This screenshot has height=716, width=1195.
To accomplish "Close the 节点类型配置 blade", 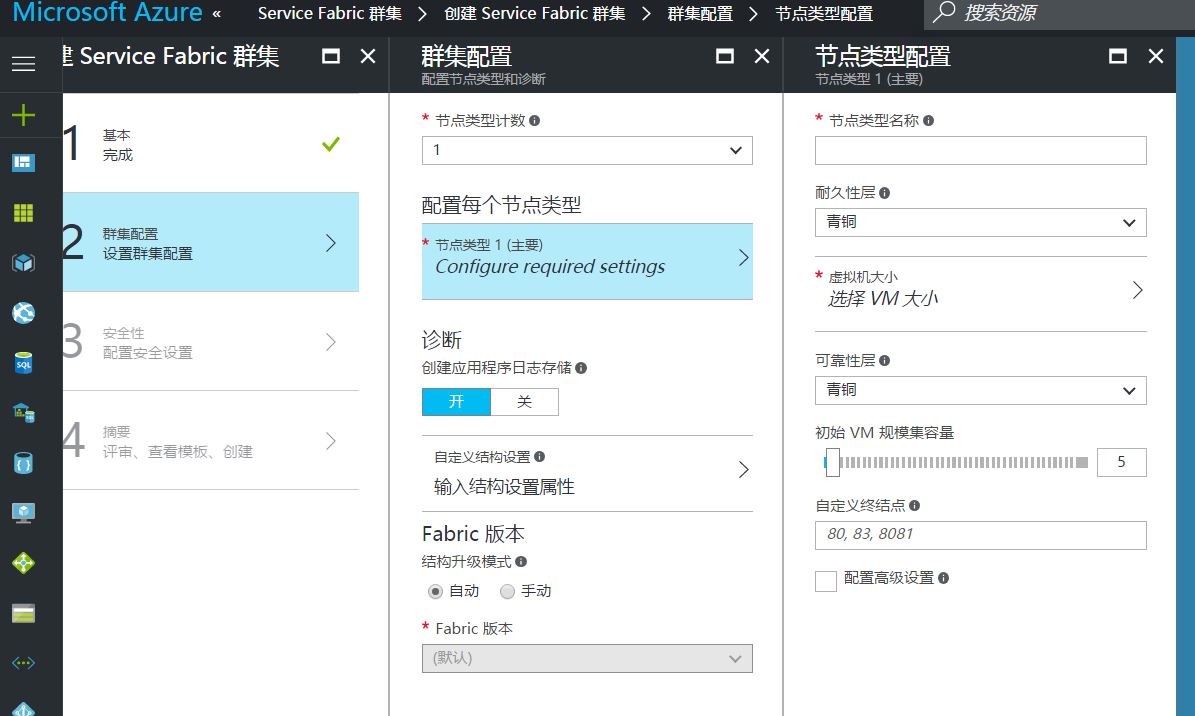I will click(x=1155, y=56).
